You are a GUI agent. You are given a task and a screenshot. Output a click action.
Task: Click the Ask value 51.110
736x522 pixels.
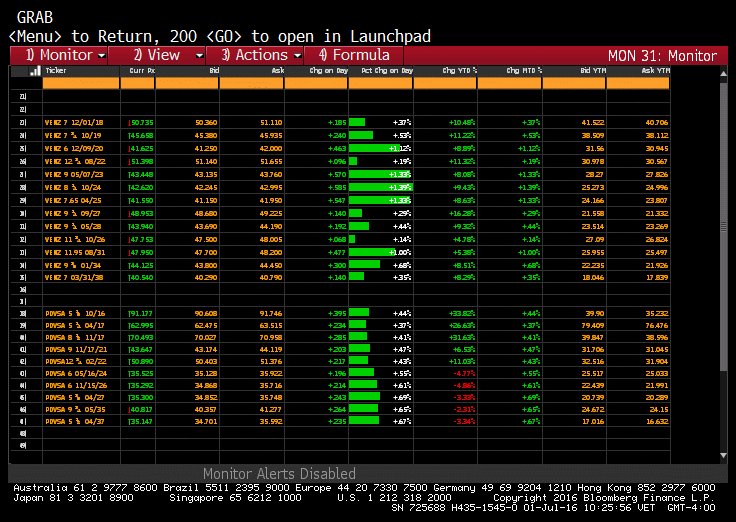[271, 123]
